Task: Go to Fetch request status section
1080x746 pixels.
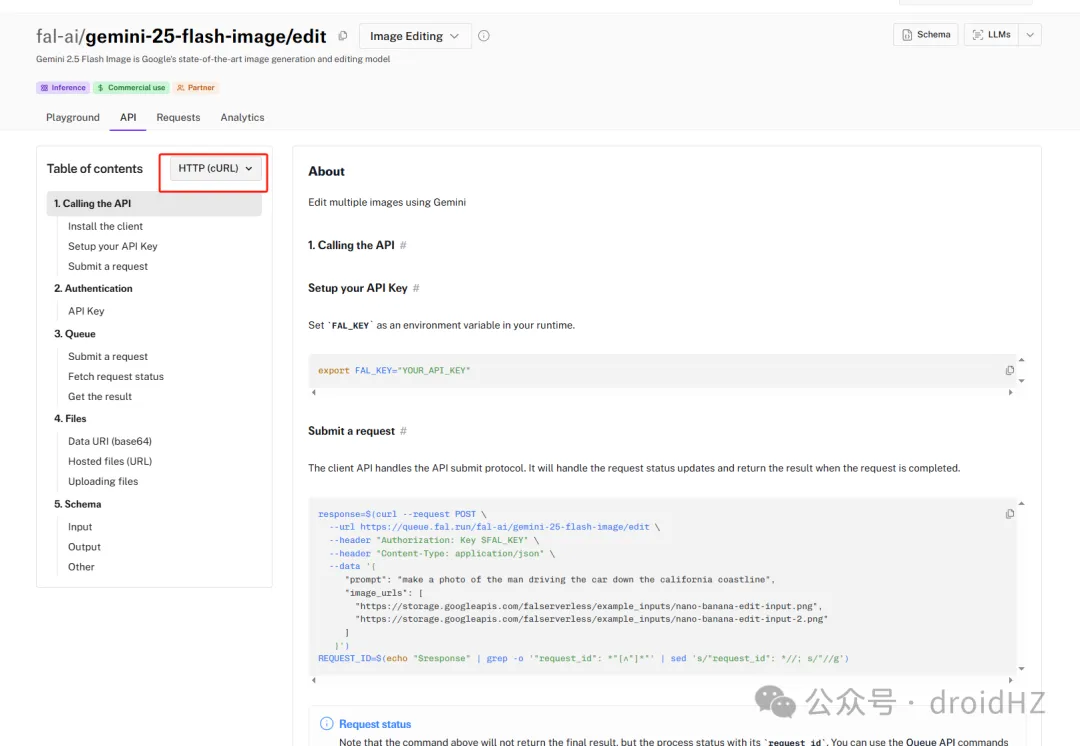Action: (116, 377)
